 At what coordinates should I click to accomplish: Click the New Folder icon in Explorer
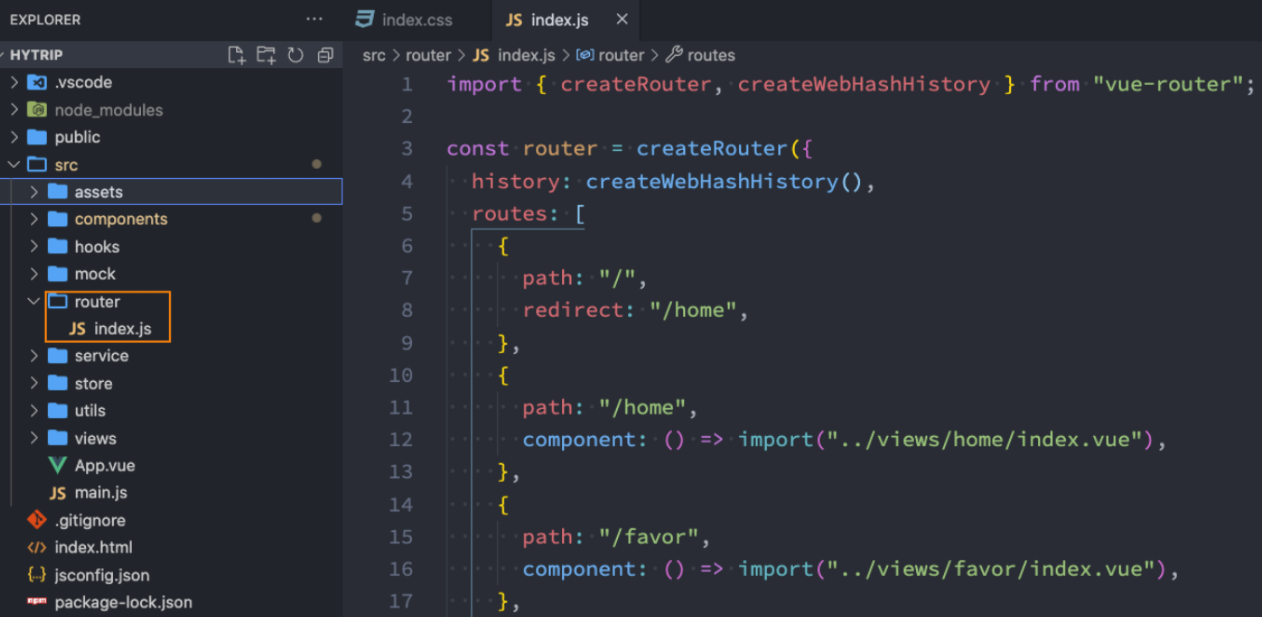coord(266,55)
